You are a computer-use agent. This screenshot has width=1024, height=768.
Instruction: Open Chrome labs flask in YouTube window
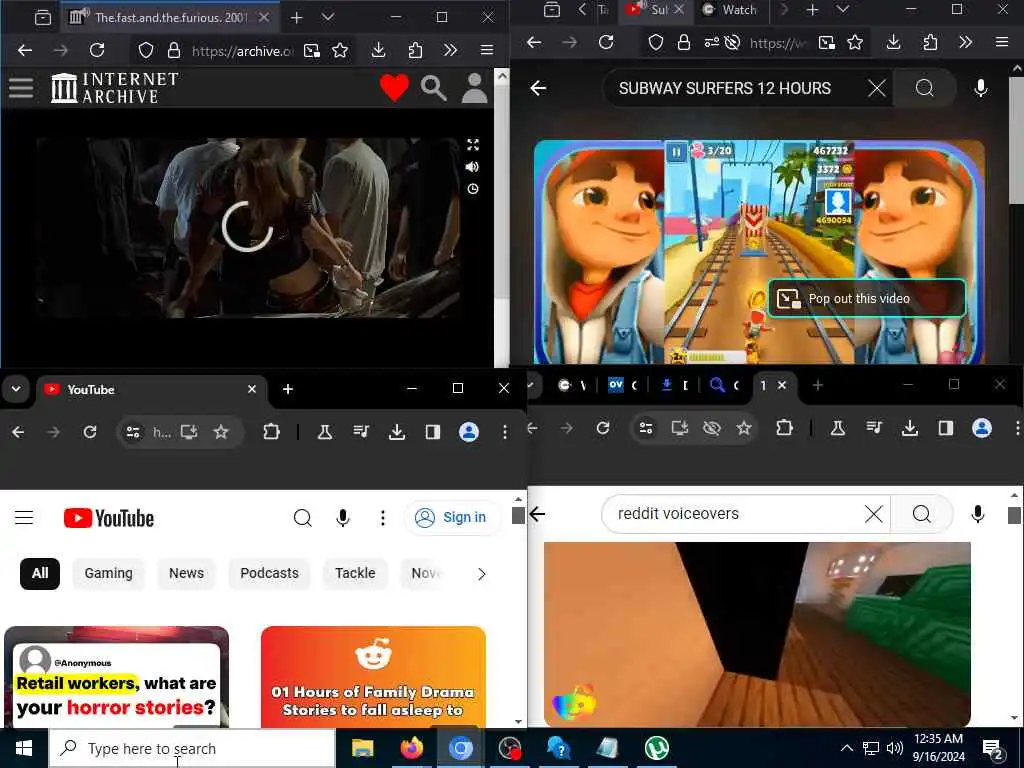click(325, 432)
